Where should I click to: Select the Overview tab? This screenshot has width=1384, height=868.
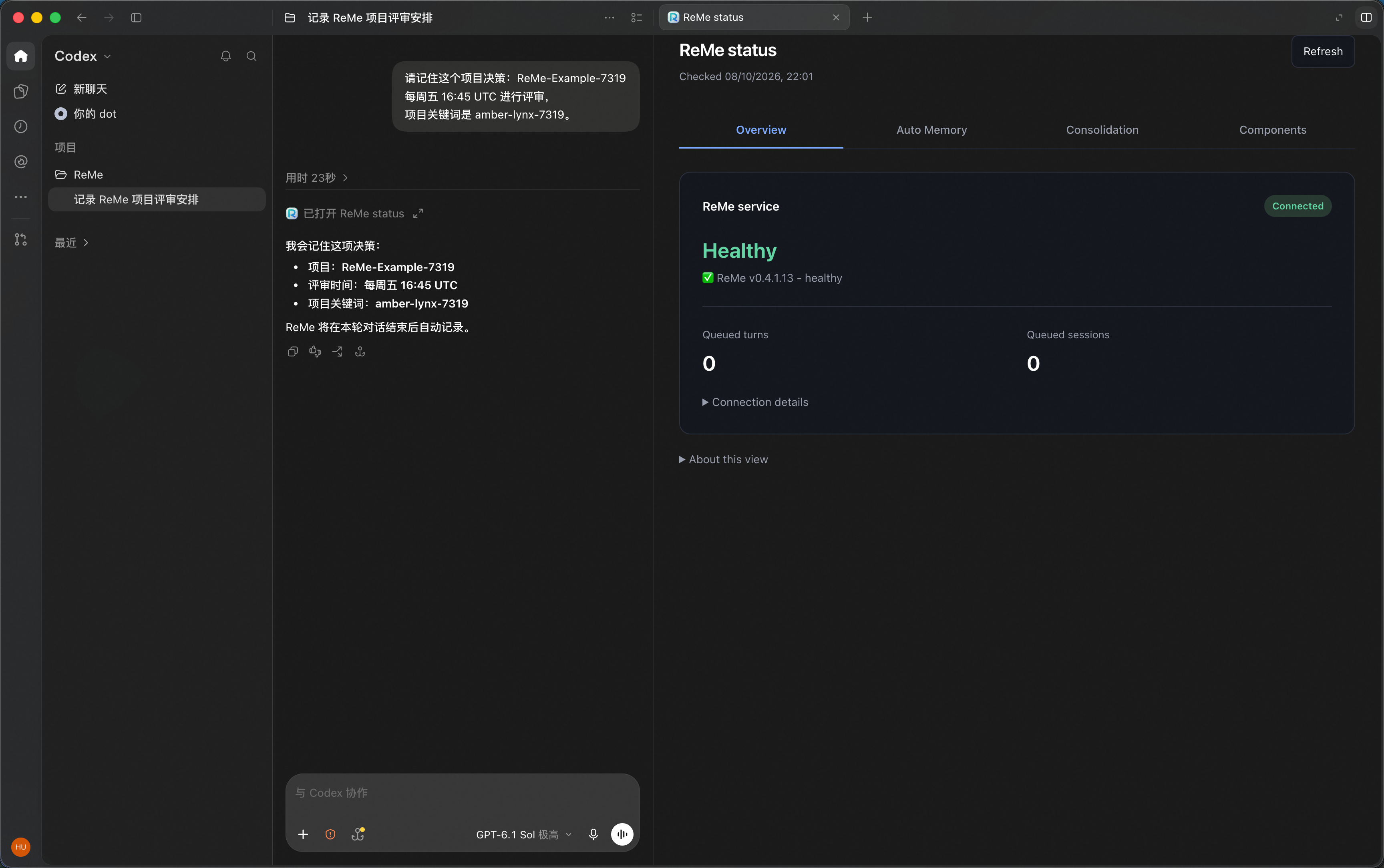click(760, 130)
